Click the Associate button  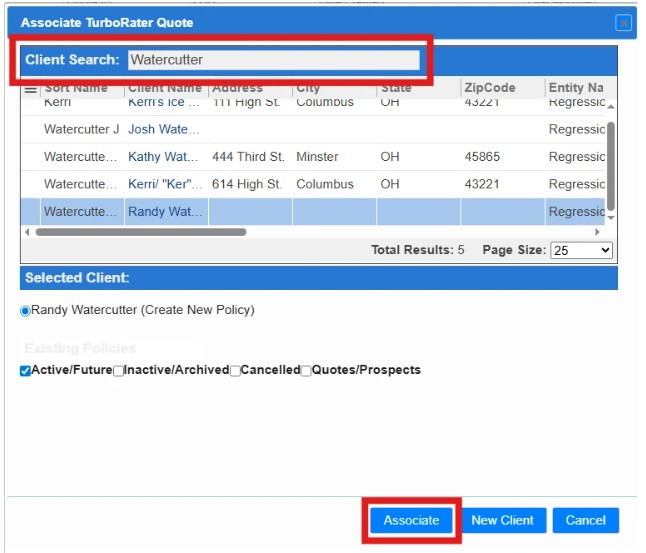click(x=411, y=520)
